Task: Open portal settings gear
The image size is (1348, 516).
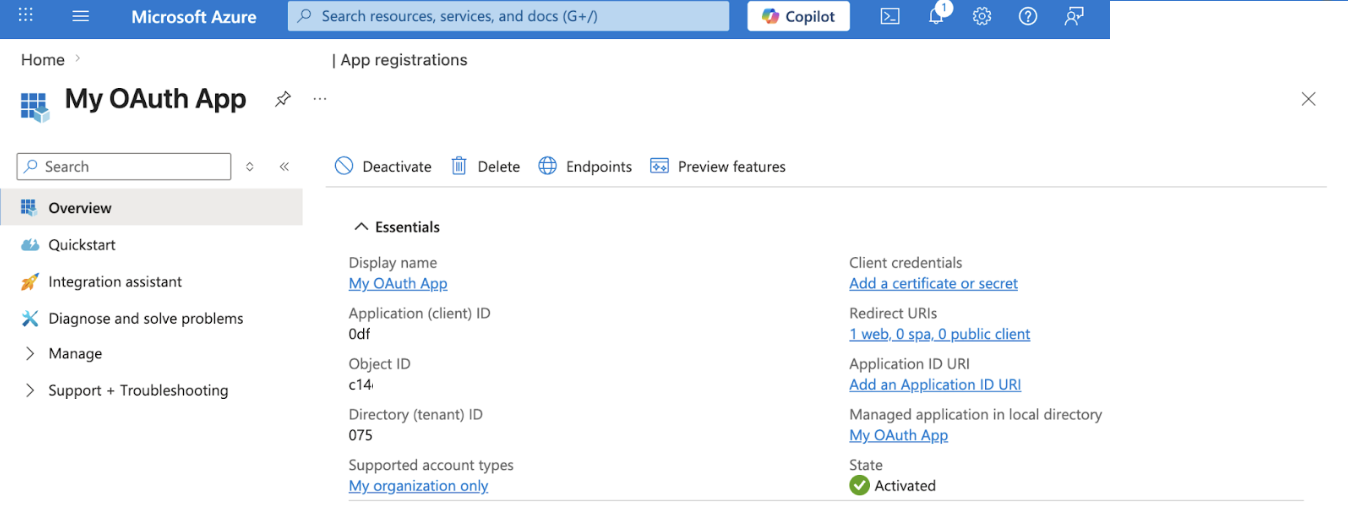Action: pos(982,16)
